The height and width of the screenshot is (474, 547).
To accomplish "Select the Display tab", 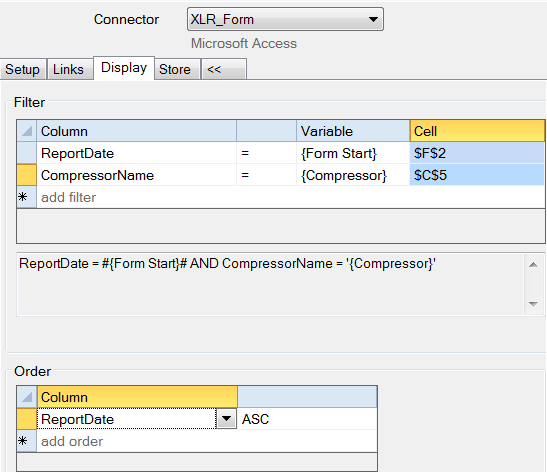I will pyautogui.click(x=124, y=68).
